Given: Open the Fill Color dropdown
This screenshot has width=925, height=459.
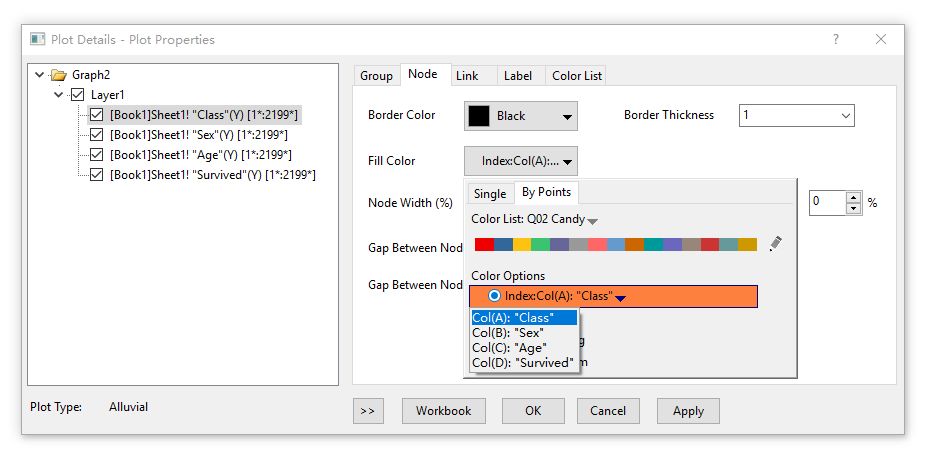Looking at the screenshot, I should [x=521, y=161].
